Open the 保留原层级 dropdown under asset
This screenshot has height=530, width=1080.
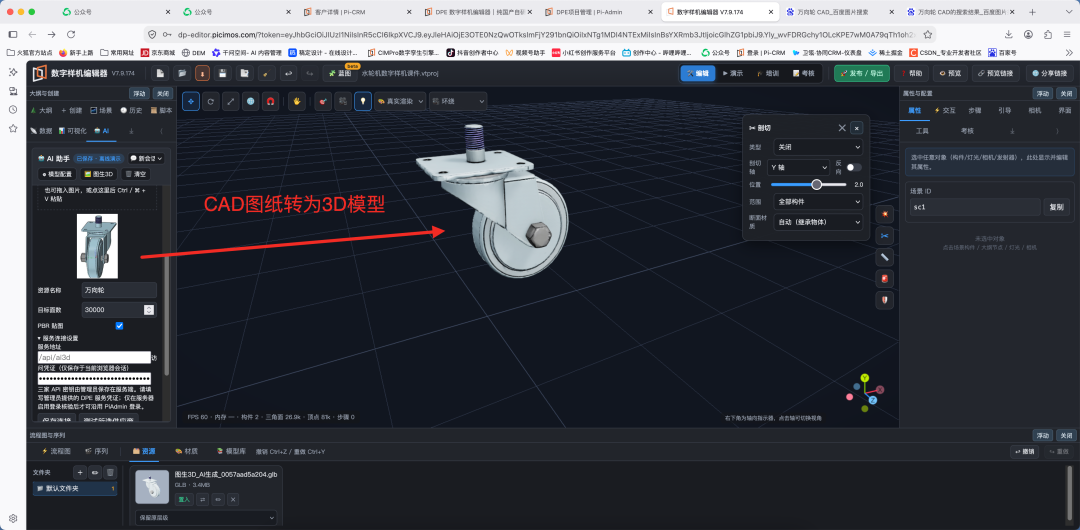(x=206, y=517)
